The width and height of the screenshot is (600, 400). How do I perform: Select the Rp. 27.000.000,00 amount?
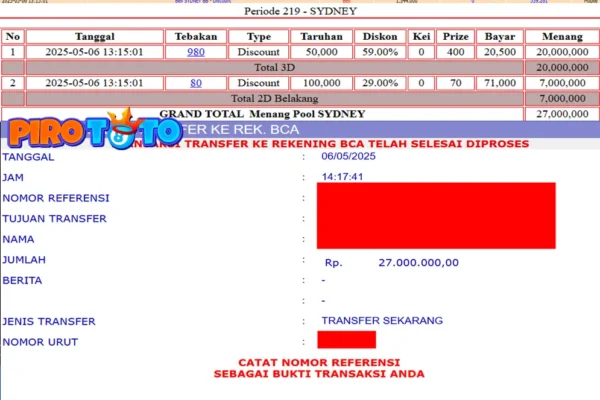point(391,262)
